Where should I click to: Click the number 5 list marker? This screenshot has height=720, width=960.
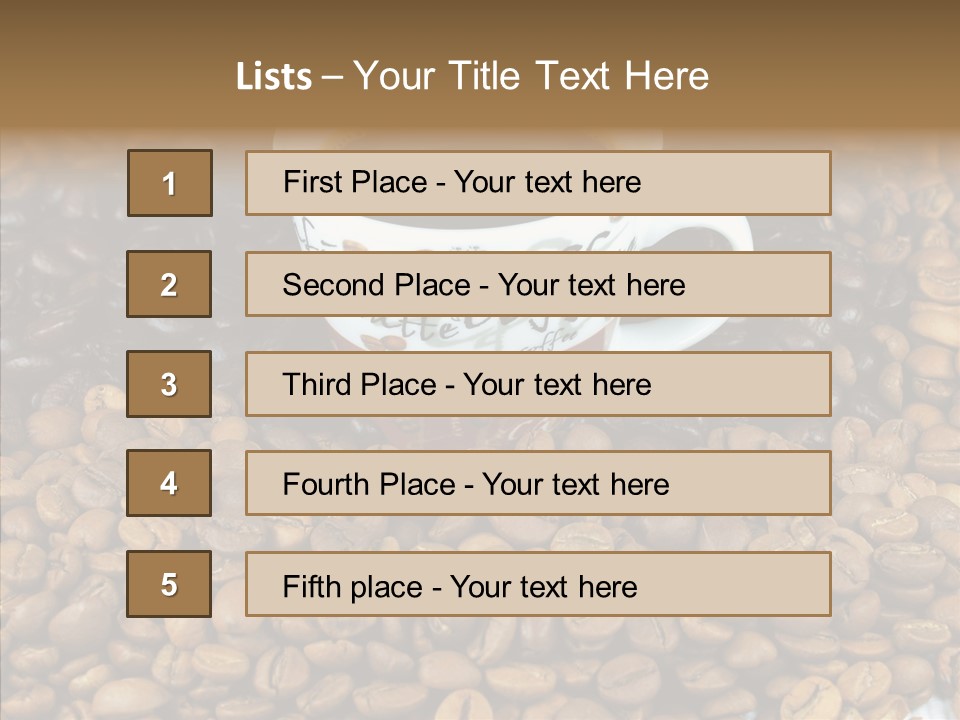[169, 584]
